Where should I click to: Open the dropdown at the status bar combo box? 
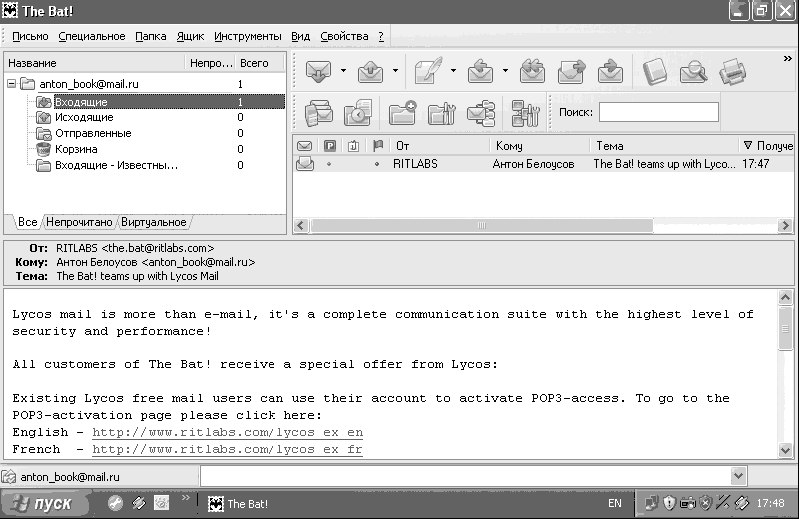[738, 476]
